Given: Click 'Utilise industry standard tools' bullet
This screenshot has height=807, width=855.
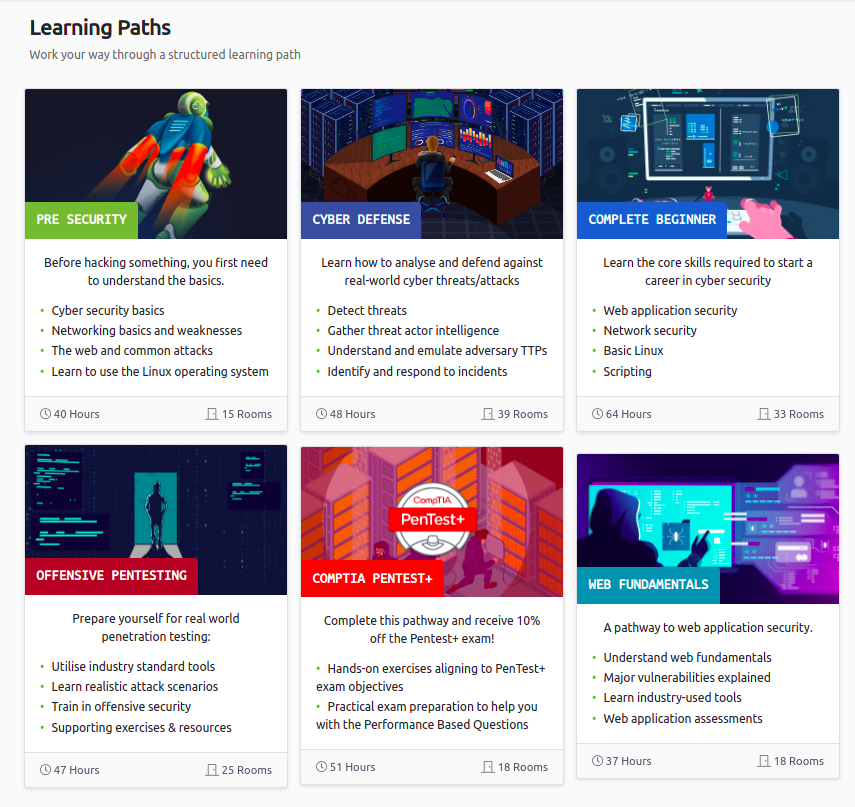Looking at the screenshot, I should 133,666.
